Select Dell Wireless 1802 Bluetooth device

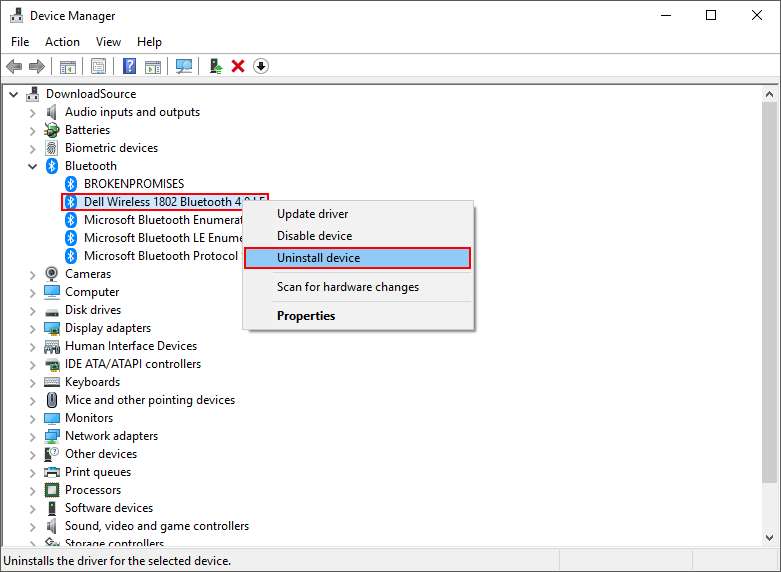click(x=165, y=202)
